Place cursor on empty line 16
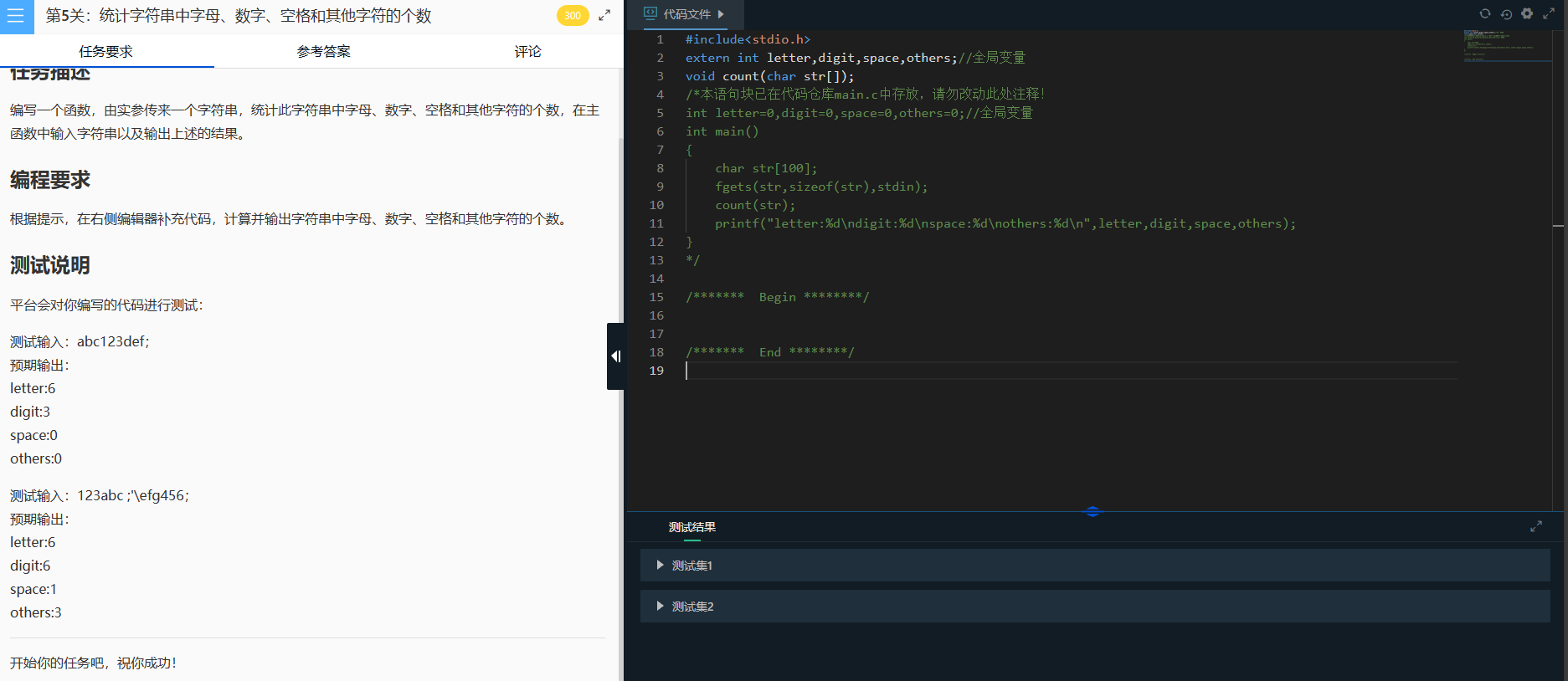Screen dimensions: 1568x681 pyautogui.click(x=837, y=315)
